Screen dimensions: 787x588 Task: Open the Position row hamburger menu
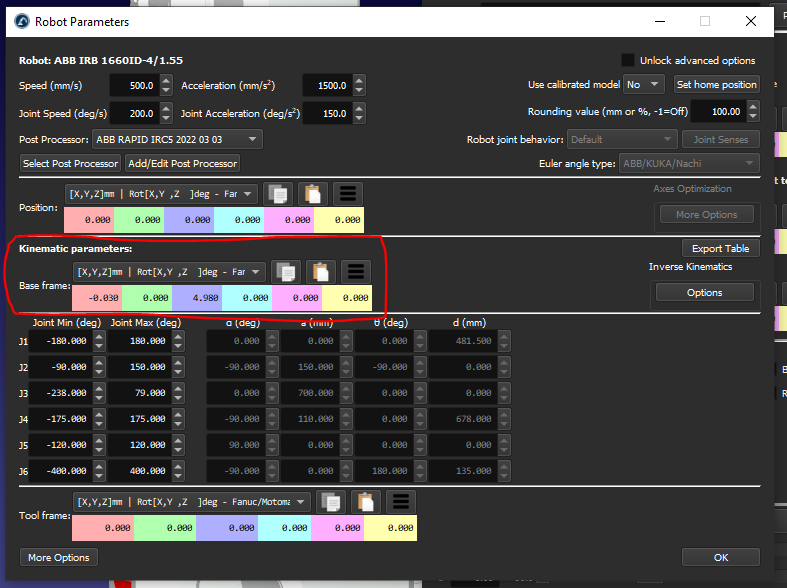(x=349, y=194)
